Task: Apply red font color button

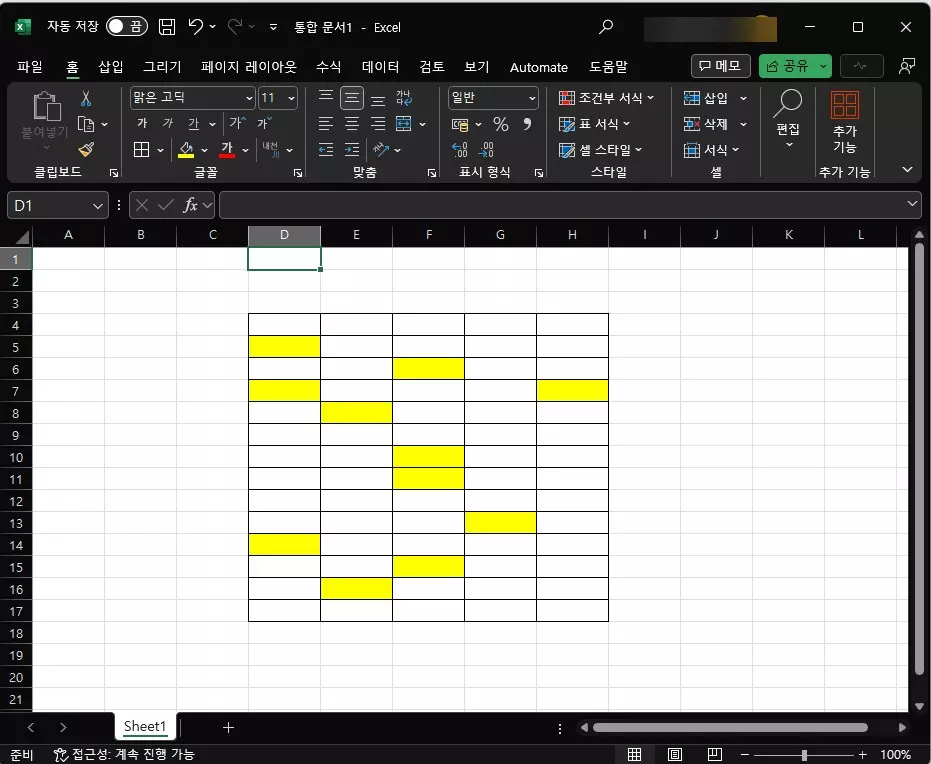Action: pyautogui.click(x=227, y=150)
